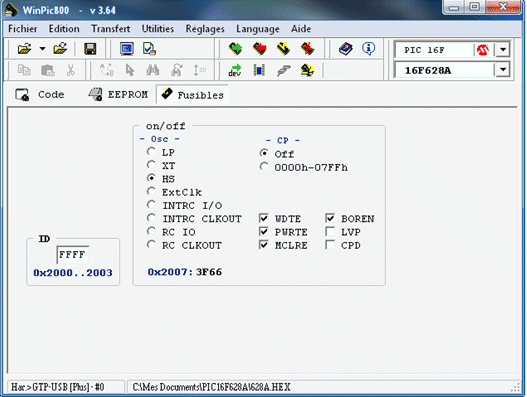Click the grey connector cable icon
Screen dimensions: 527x397
pyautogui.click(x=283, y=70)
